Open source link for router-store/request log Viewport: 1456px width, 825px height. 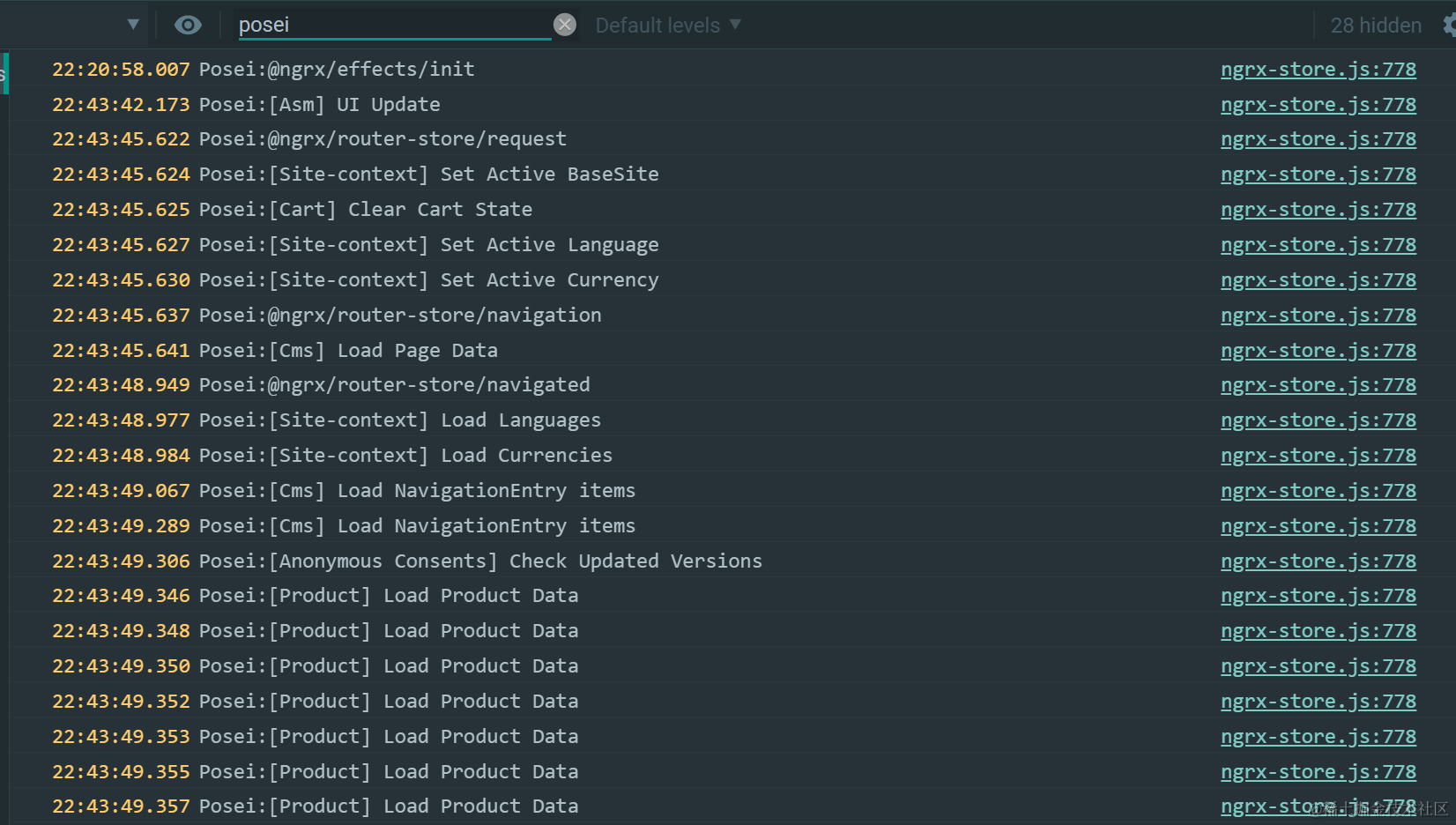1318,139
